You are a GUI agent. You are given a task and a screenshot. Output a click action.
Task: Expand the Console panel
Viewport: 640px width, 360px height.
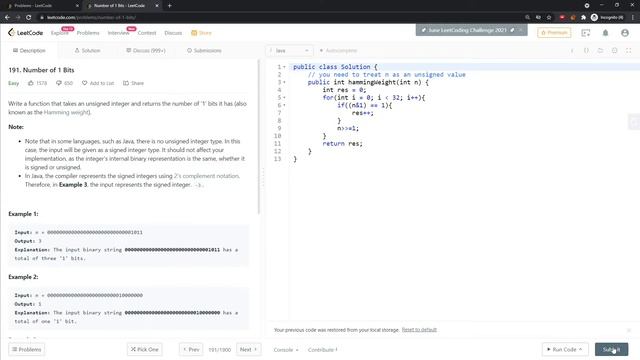point(286,350)
